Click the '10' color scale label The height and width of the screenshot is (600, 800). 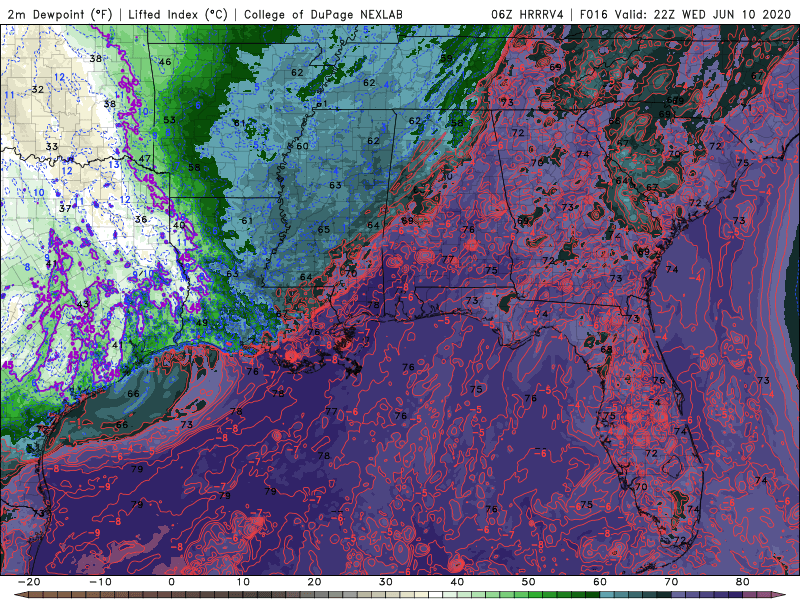[x=243, y=582]
